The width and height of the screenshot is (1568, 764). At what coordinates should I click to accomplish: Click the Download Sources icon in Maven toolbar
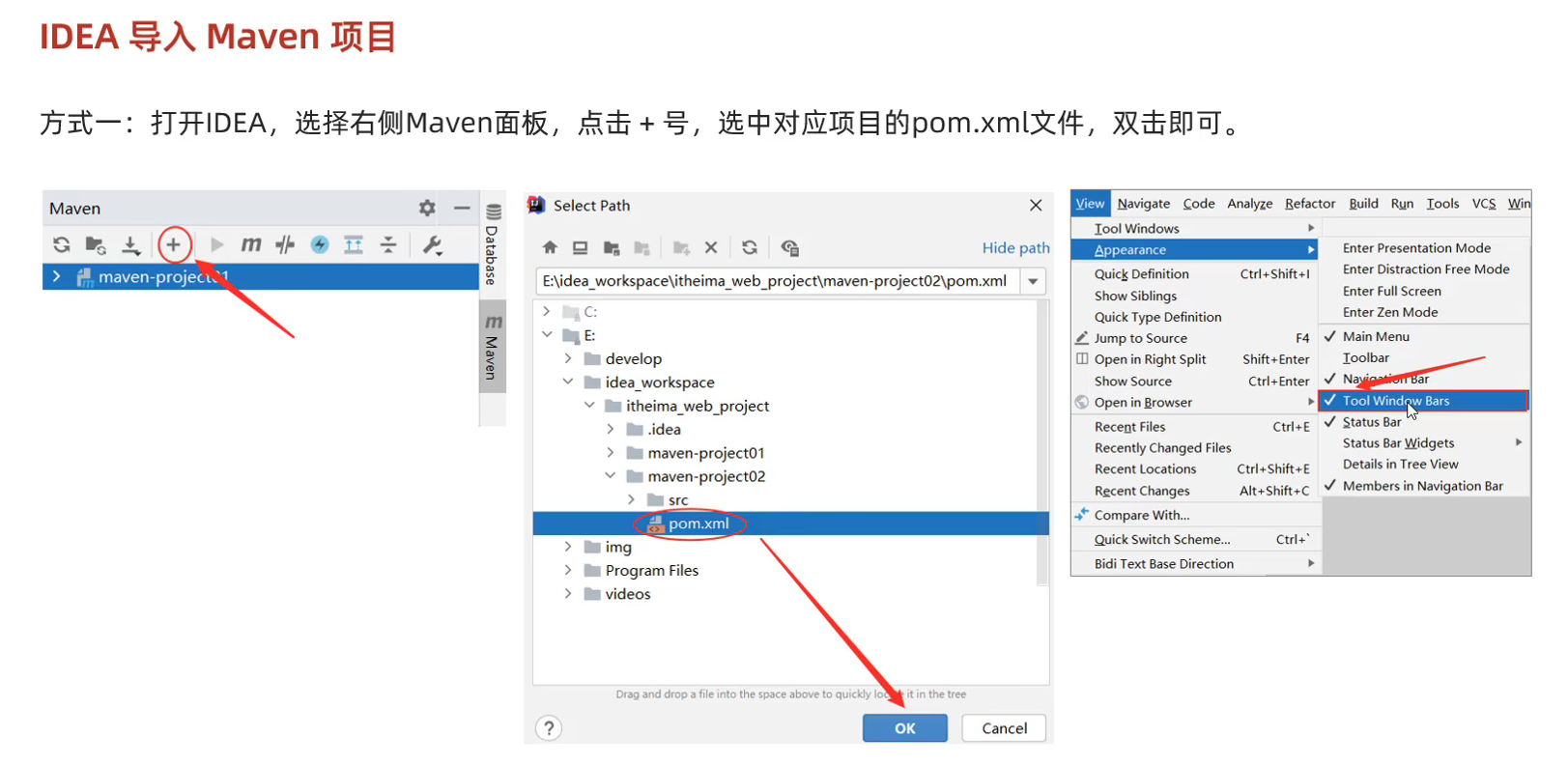click(130, 245)
